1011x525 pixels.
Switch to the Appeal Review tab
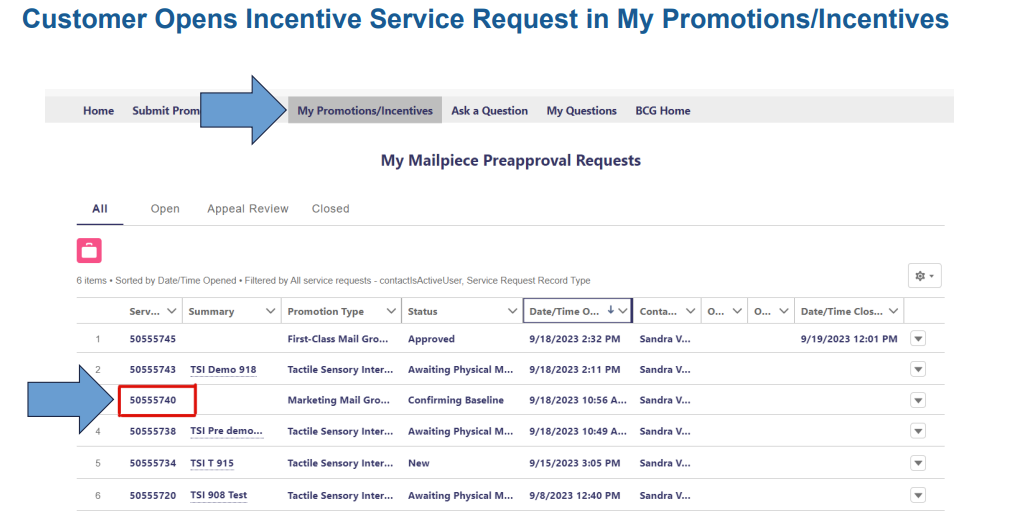click(247, 209)
